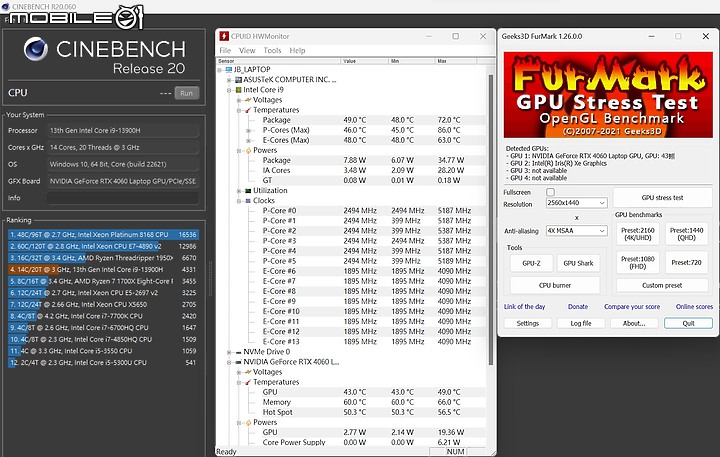Open the Anti-aliasing 4X MSAA dropdown

[576, 231]
